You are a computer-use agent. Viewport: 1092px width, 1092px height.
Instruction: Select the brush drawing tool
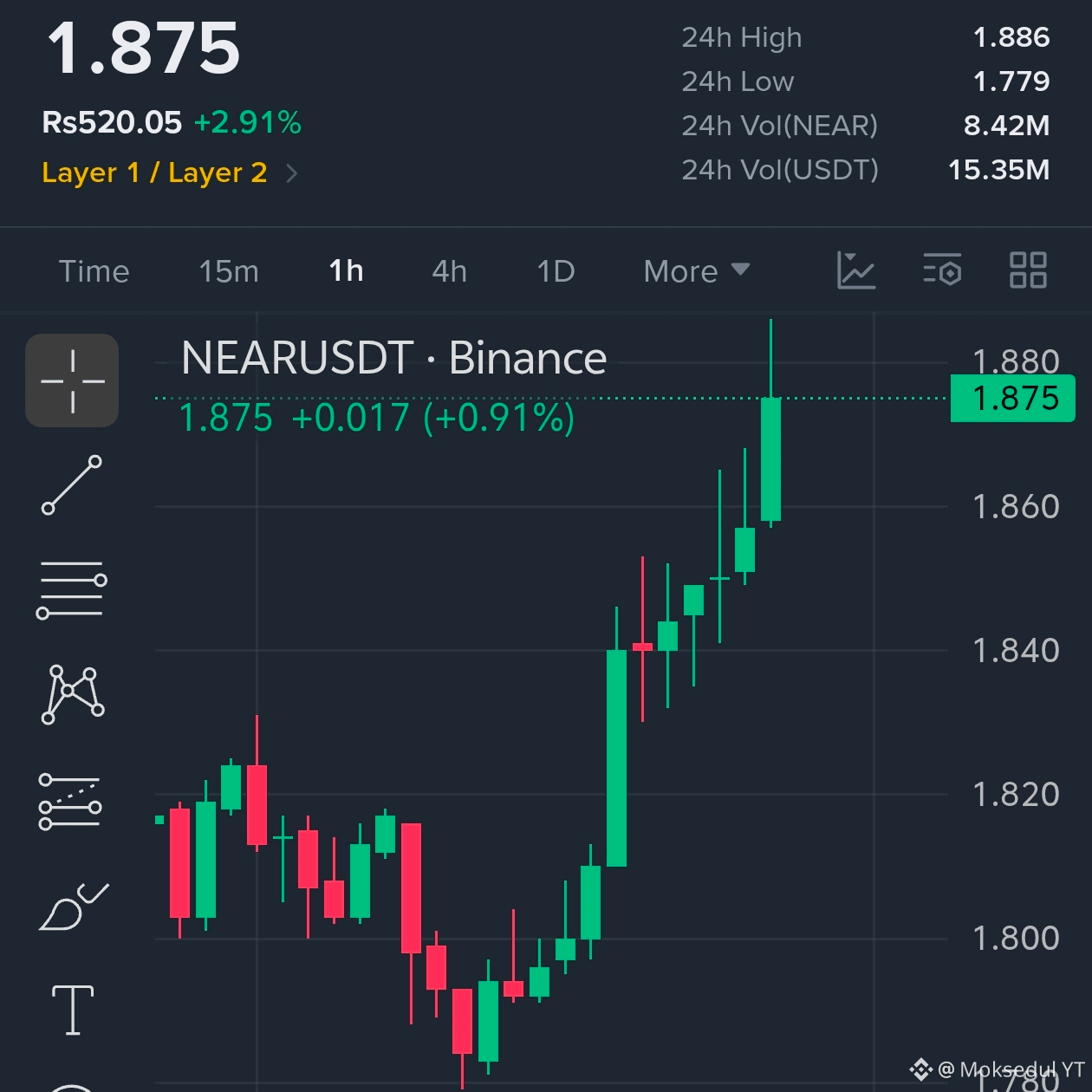pos(74,907)
